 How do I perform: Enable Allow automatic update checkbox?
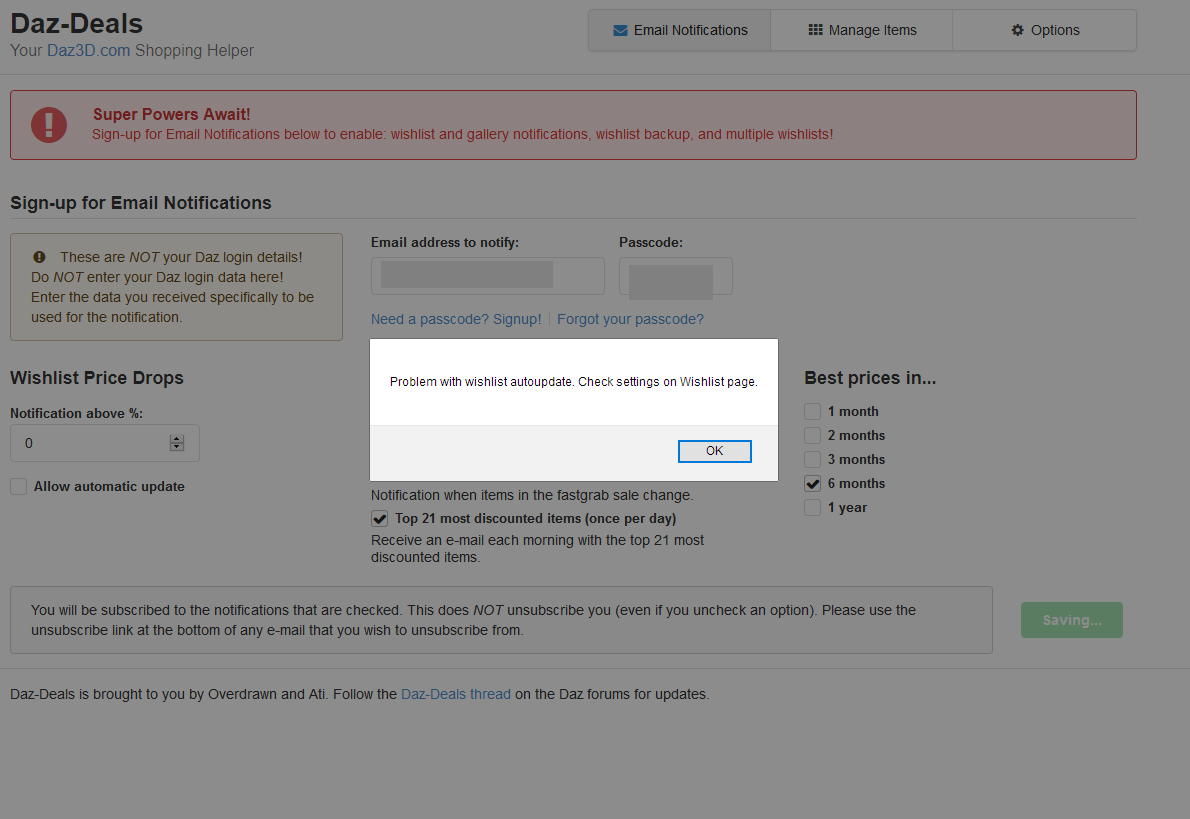(x=18, y=487)
